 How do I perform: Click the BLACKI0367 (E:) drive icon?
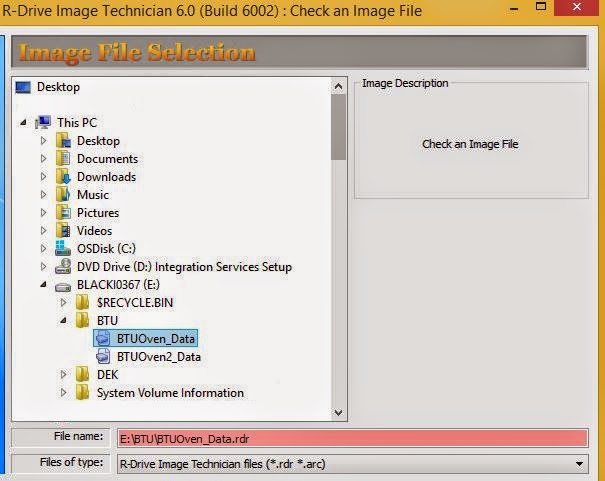(63, 286)
